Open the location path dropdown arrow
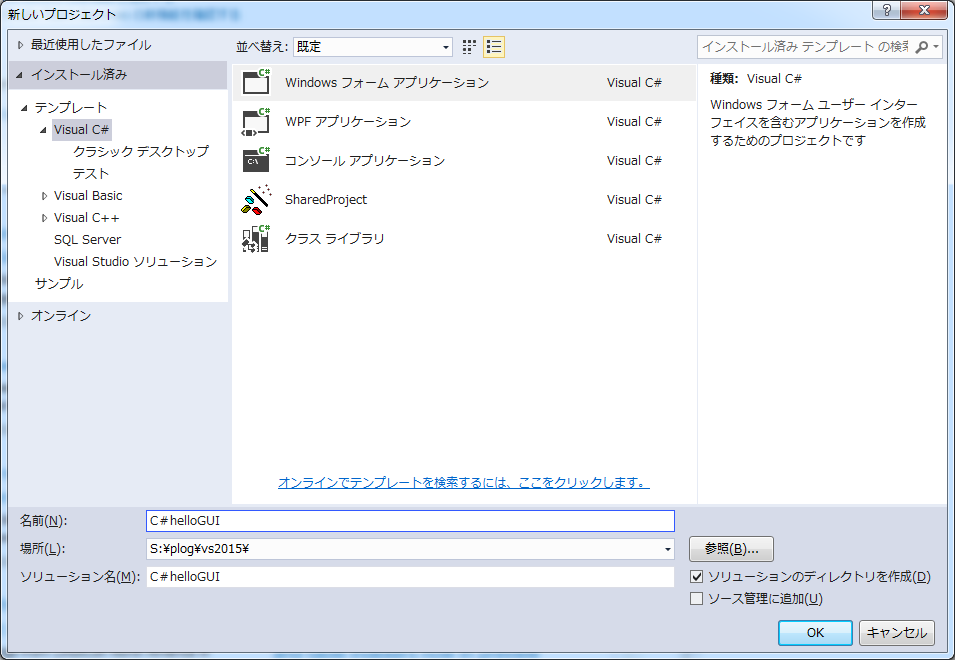The height and width of the screenshot is (660, 955). (668, 549)
